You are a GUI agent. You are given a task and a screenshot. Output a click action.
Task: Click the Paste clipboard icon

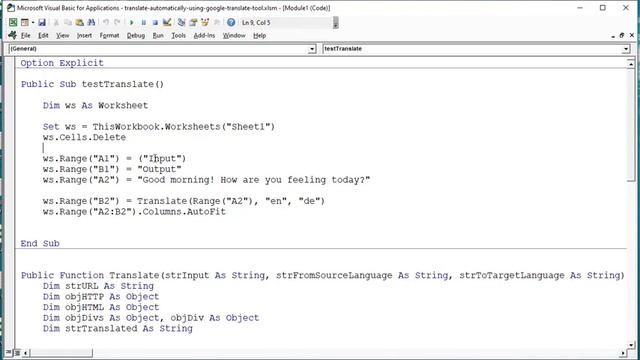click(80, 22)
